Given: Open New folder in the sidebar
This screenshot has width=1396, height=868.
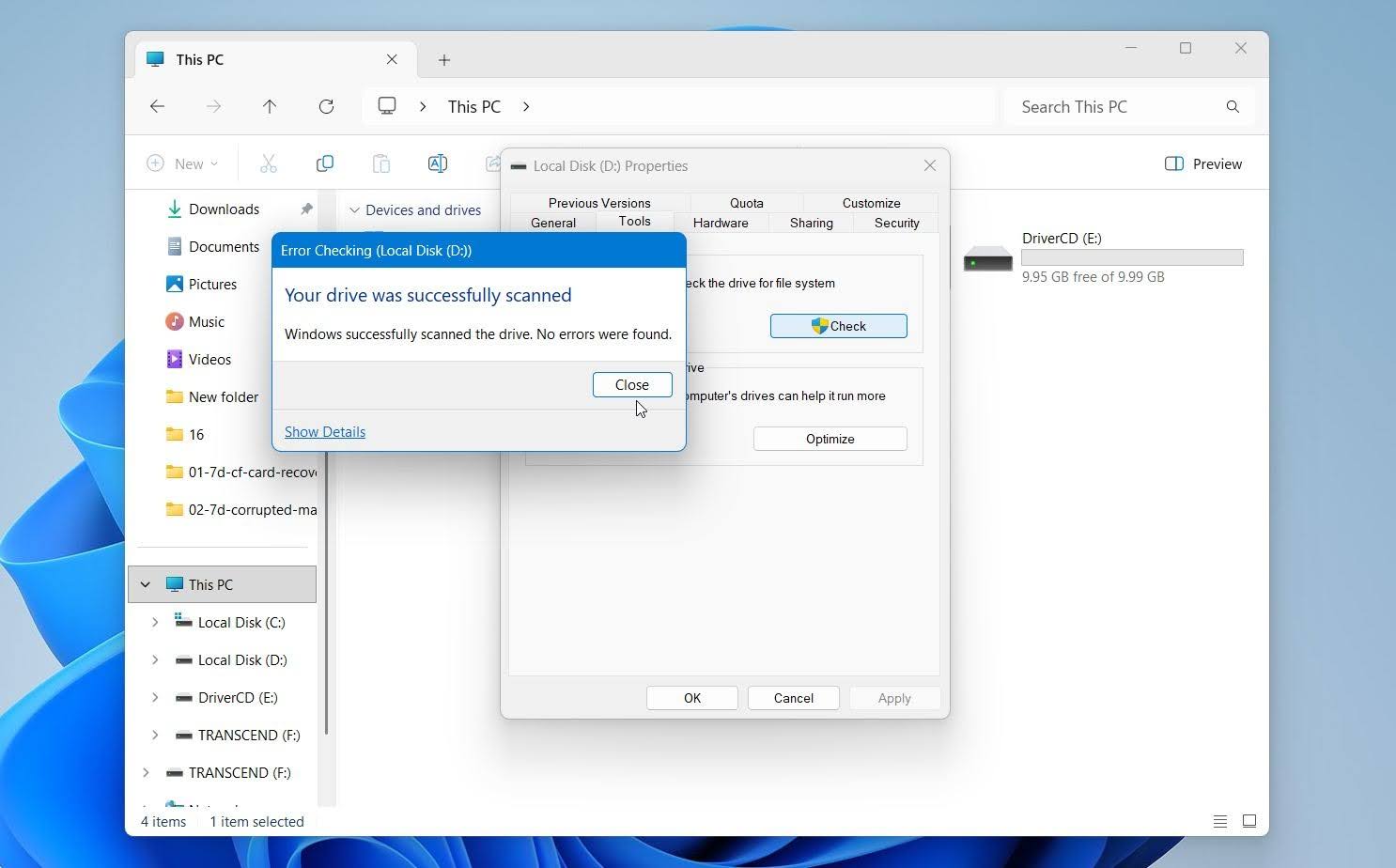Looking at the screenshot, I should click(x=224, y=397).
